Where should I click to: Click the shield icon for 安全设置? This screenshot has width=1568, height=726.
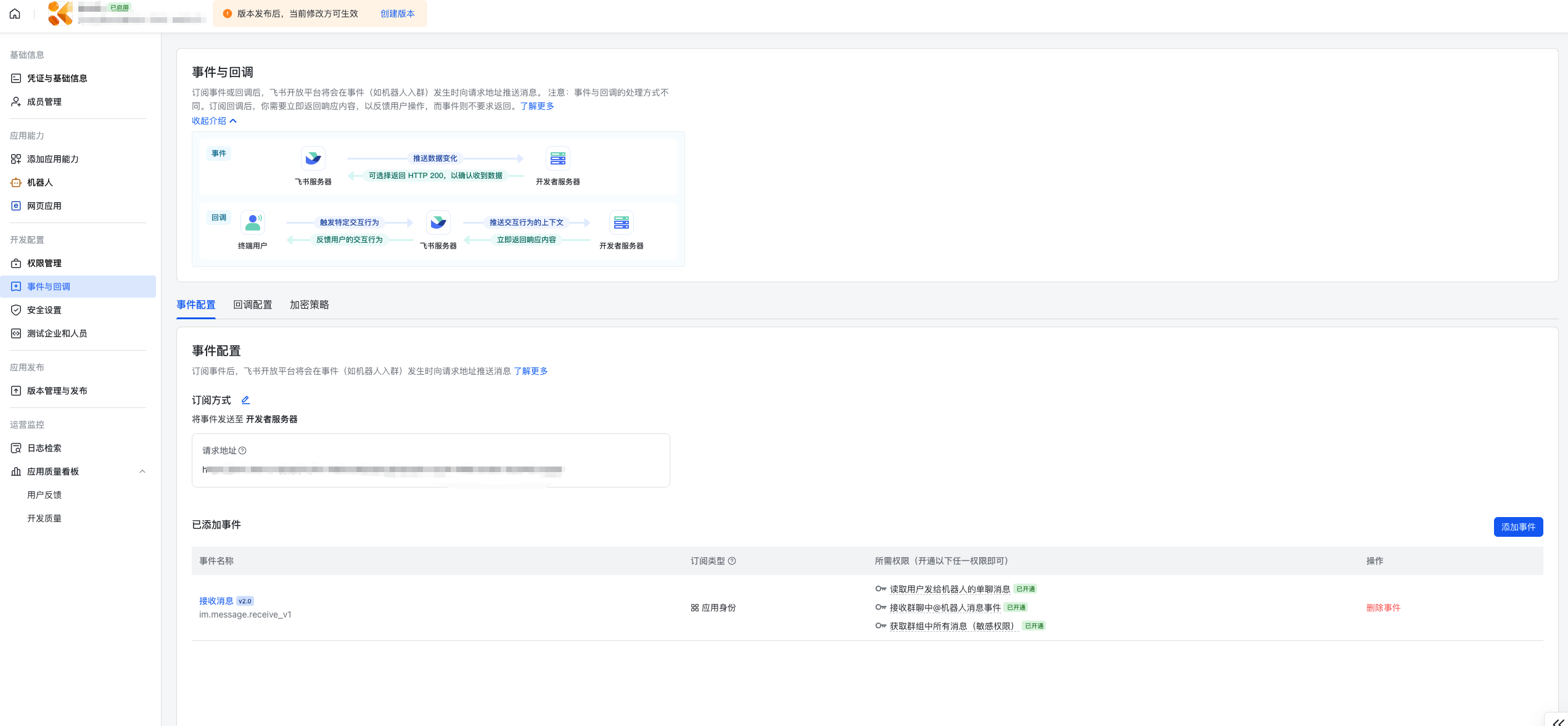tap(16, 310)
